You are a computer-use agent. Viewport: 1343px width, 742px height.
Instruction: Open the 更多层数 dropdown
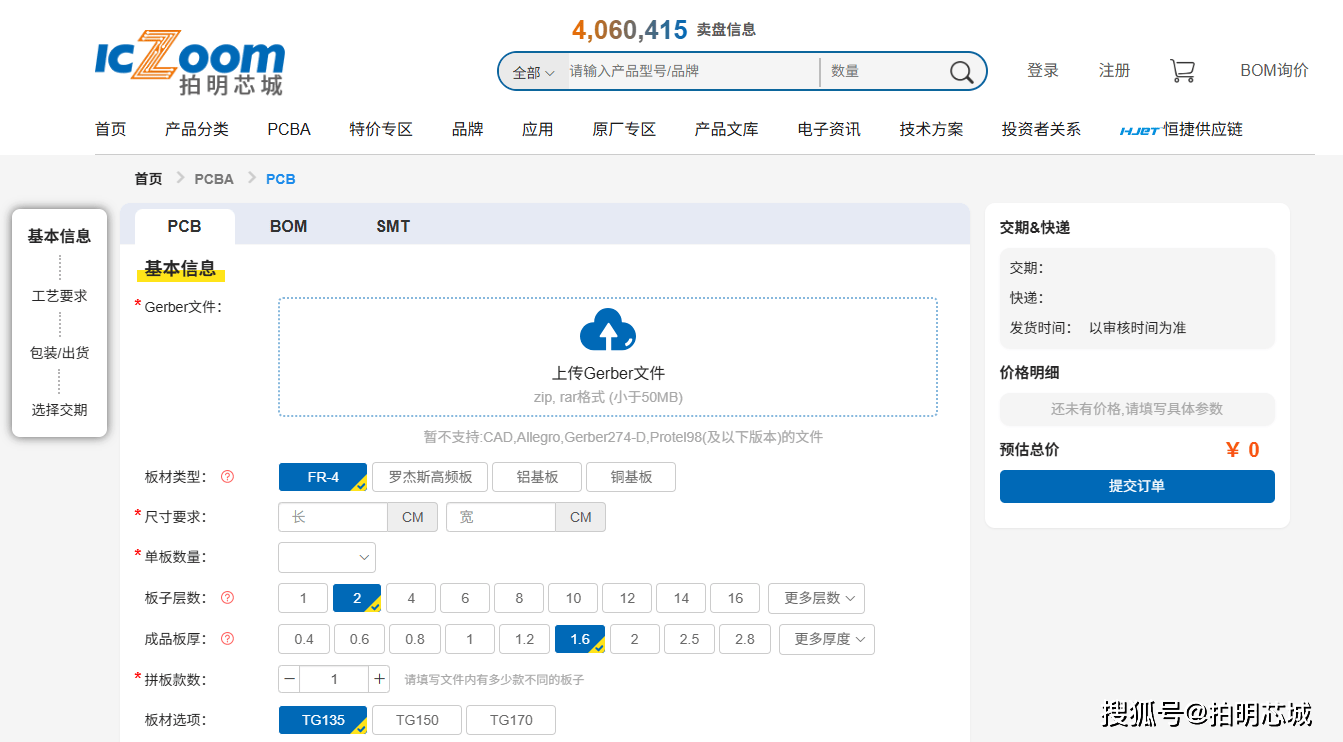(x=816, y=598)
